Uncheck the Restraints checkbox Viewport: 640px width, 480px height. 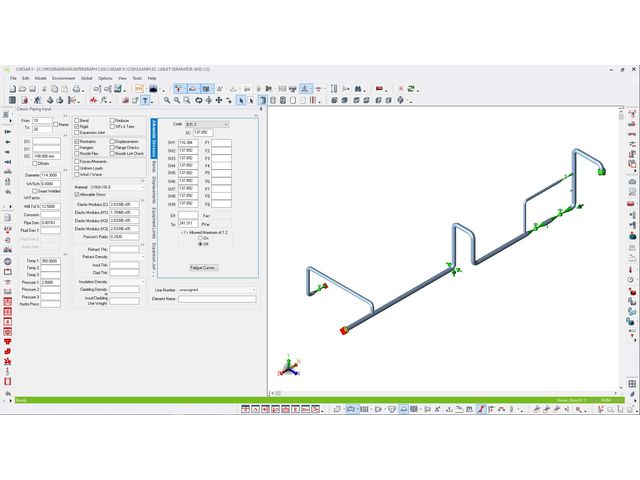pos(77,142)
